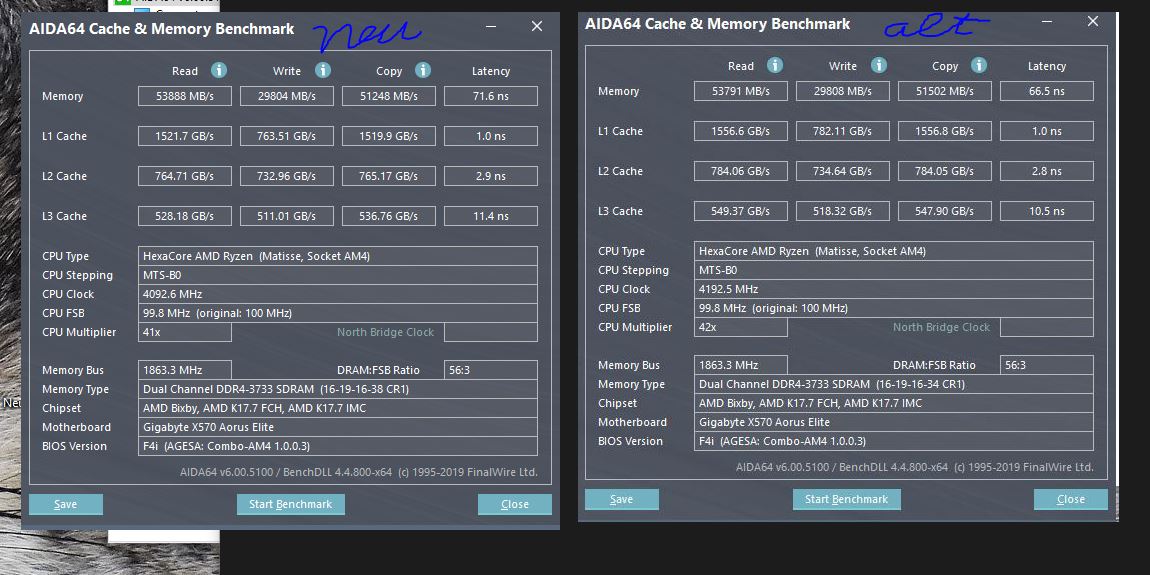
Task: Click left window CPU Stepping MTS-B0 field
Action: [338, 275]
